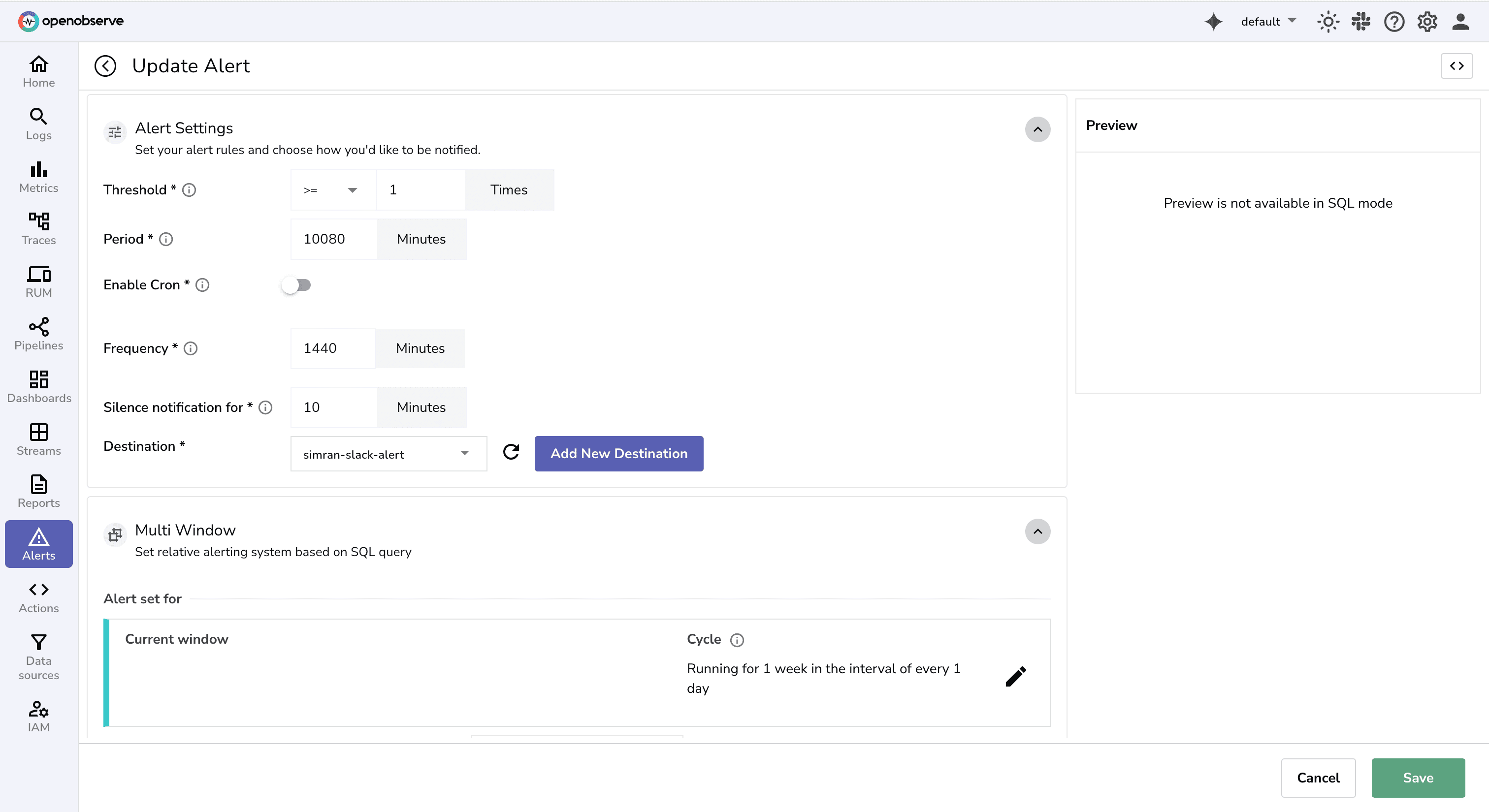Toggle the code view for the alert
Image resolution: width=1489 pixels, height=812 pixels.
[x=1457, y=66]
